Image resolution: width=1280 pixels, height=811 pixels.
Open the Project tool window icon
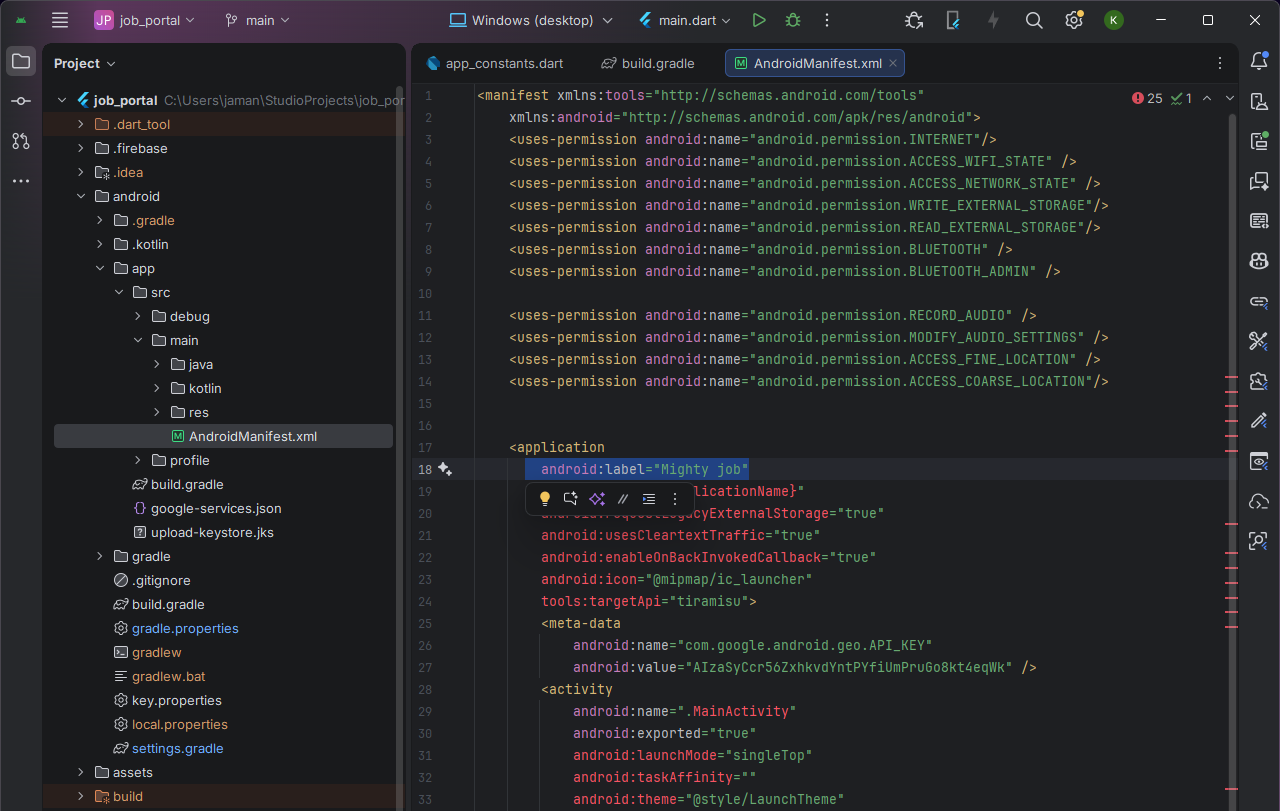pos(20,62)
